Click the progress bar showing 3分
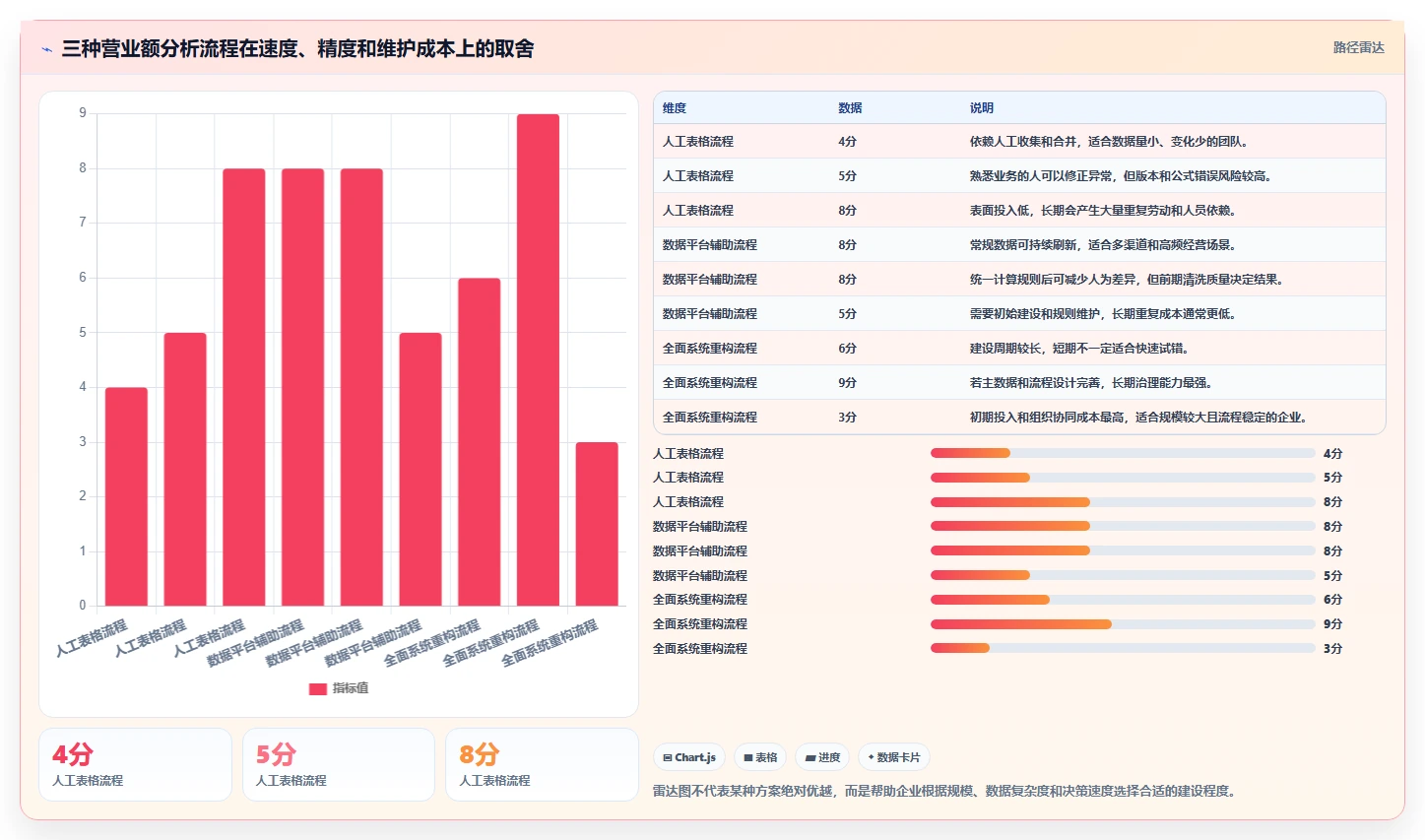Viewport: 1425px width, 840px height. 1123,648
